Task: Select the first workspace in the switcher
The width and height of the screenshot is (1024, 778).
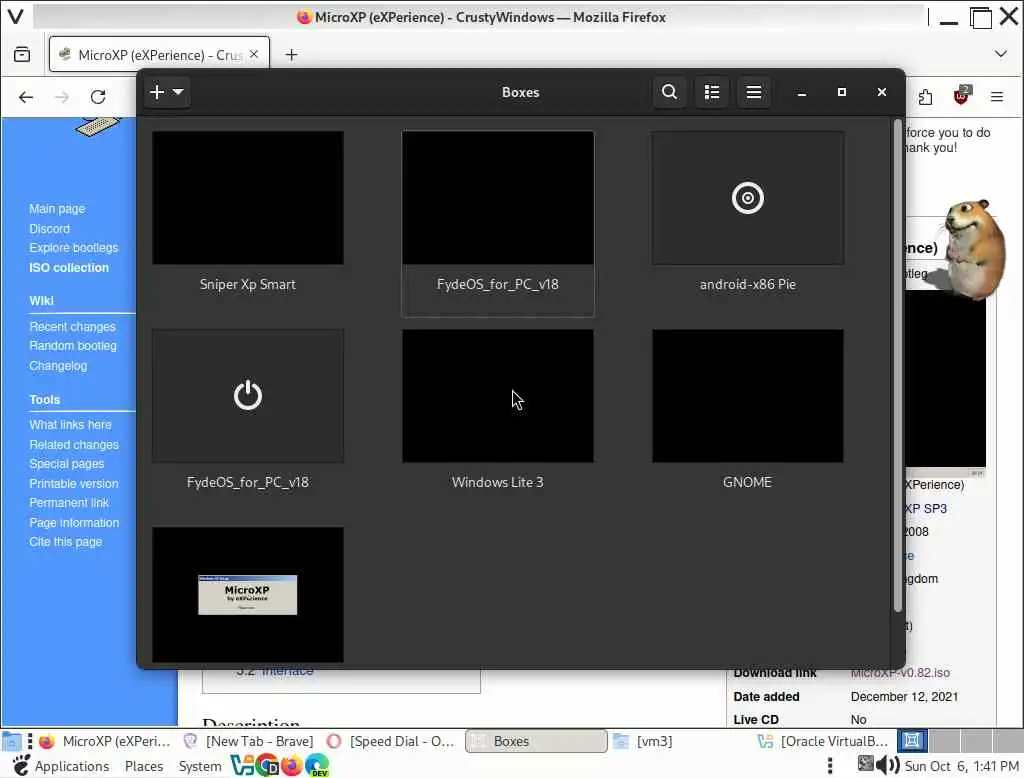Action: (x=912, y=741)
